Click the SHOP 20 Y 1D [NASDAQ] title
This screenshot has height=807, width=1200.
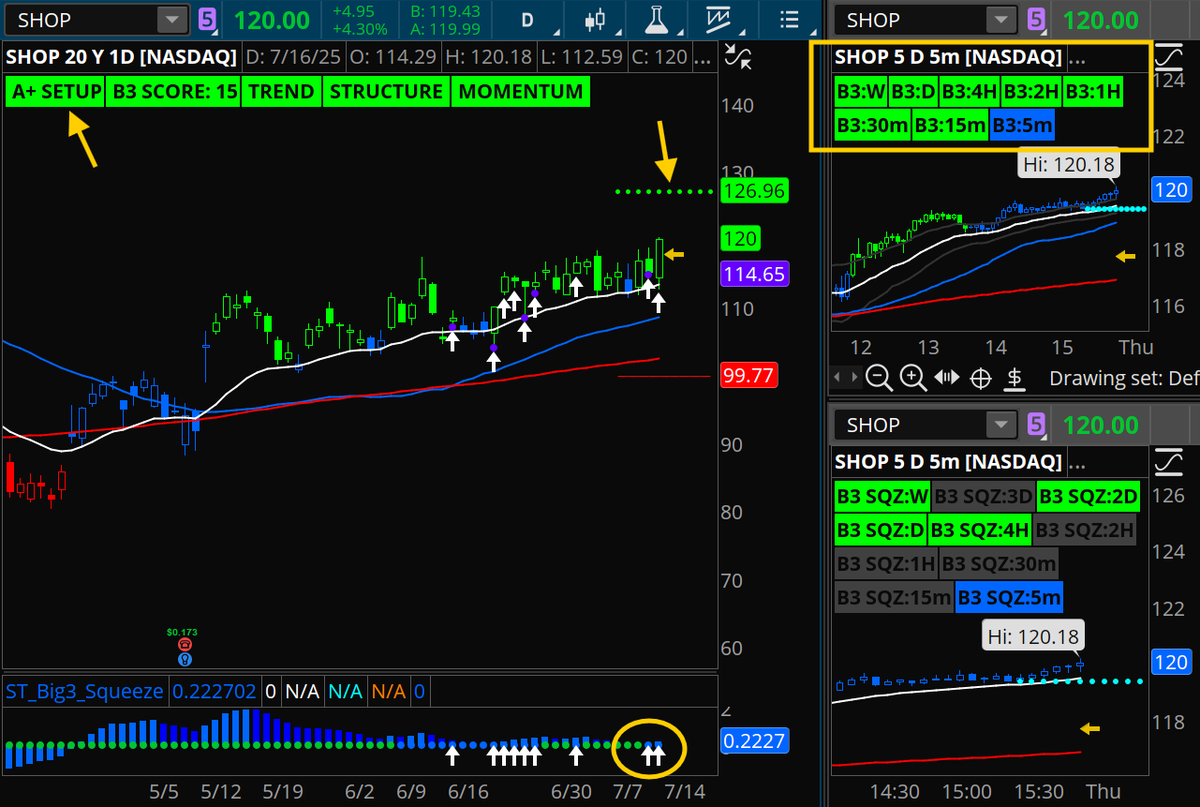click(x=121, y=57)
